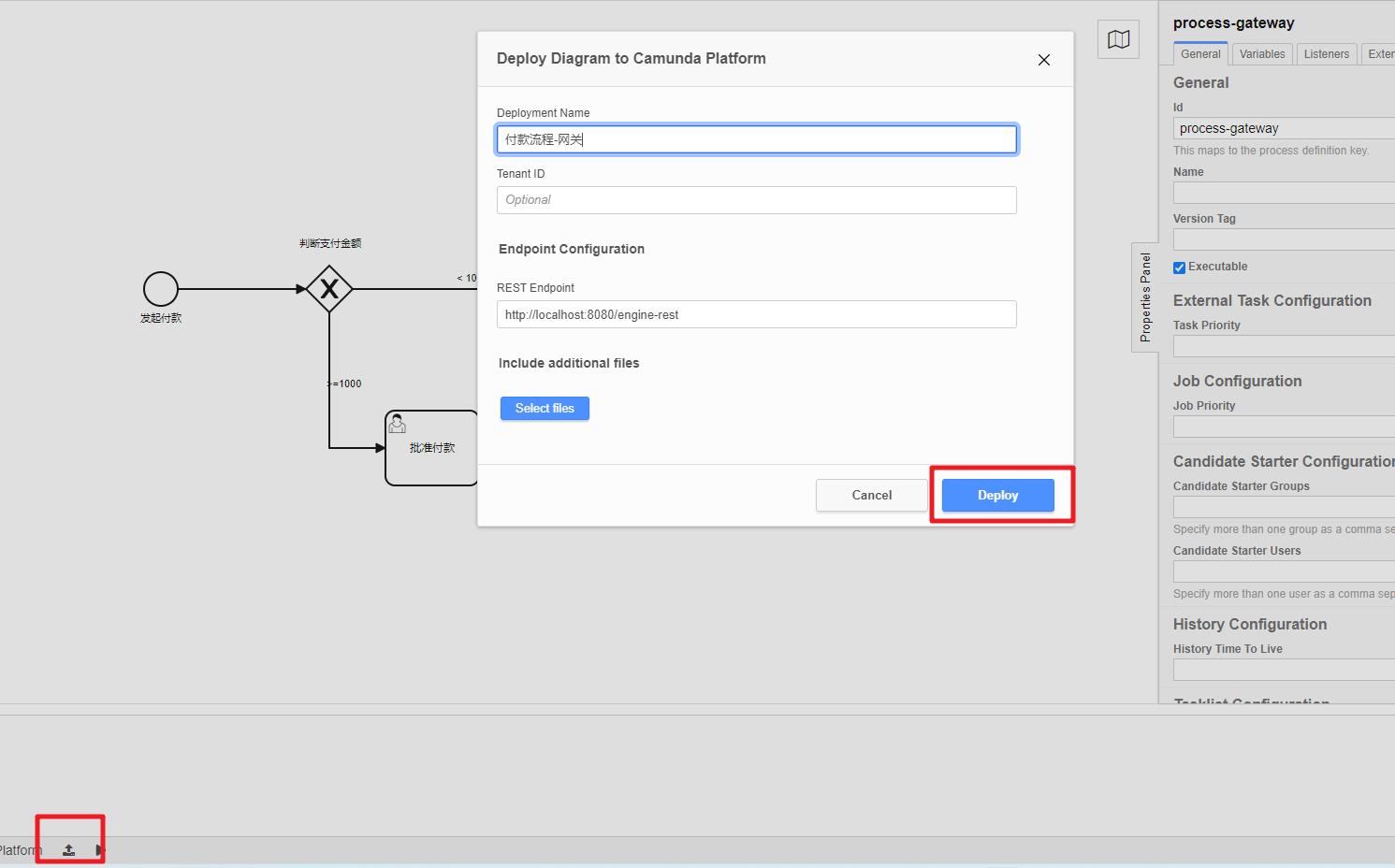This screenshot has height=868, width=1395.
Task: Click the Deploy button
Action: coord(998,496)
